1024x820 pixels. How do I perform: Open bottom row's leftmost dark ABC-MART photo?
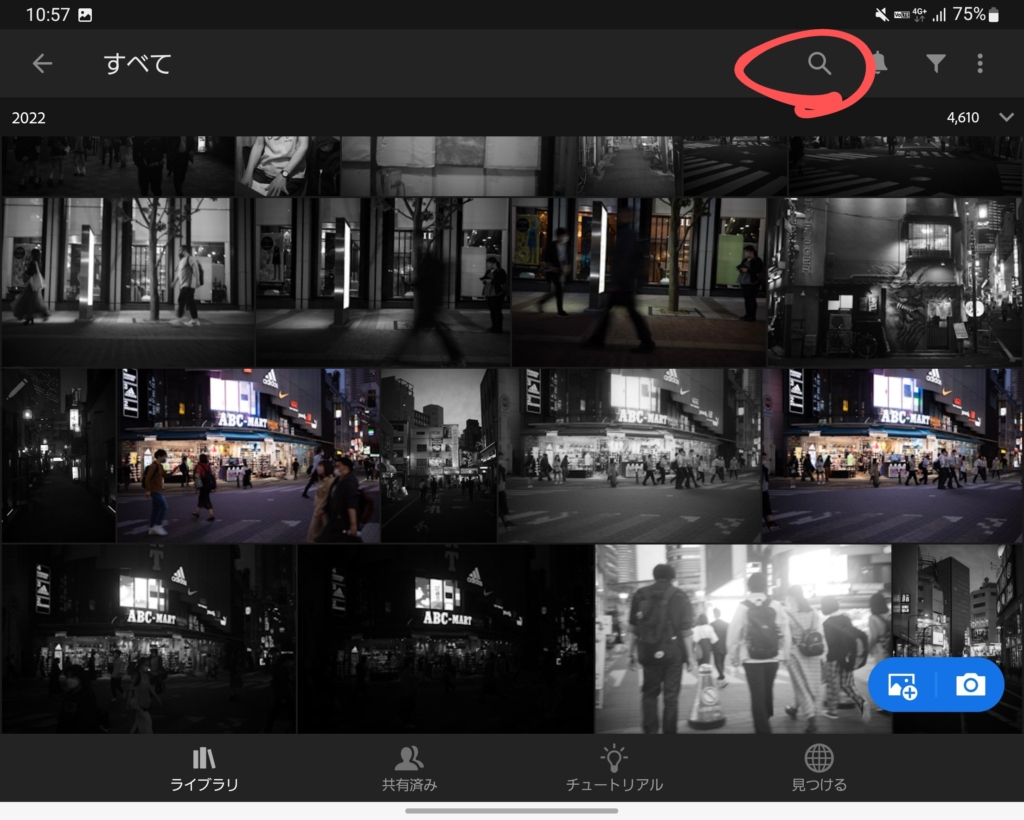click(149, 639)
